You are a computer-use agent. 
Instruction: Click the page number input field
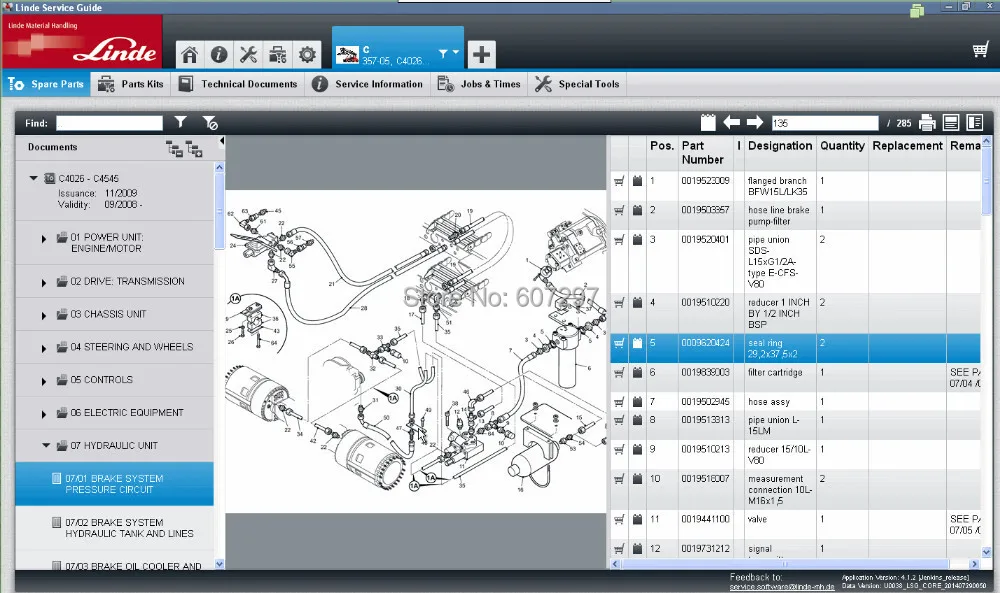(824, 123)
